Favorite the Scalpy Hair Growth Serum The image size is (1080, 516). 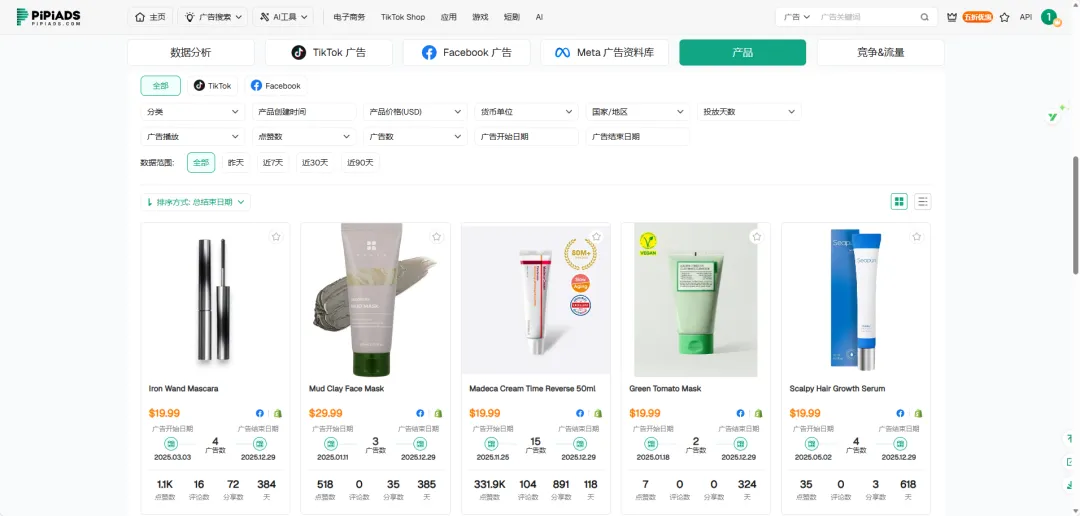[917, 236]
